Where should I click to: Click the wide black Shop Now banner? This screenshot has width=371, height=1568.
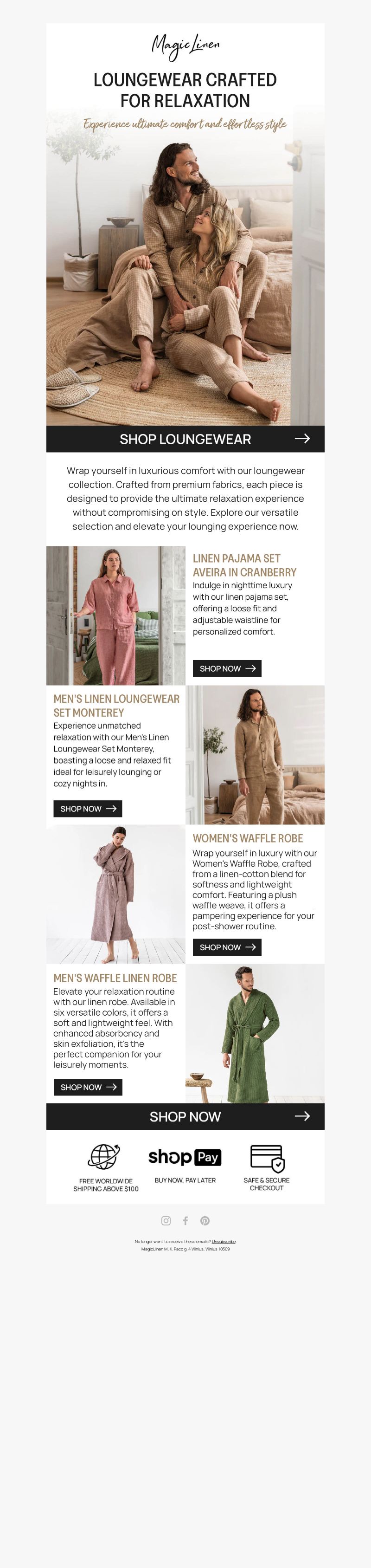[185, 1116]
